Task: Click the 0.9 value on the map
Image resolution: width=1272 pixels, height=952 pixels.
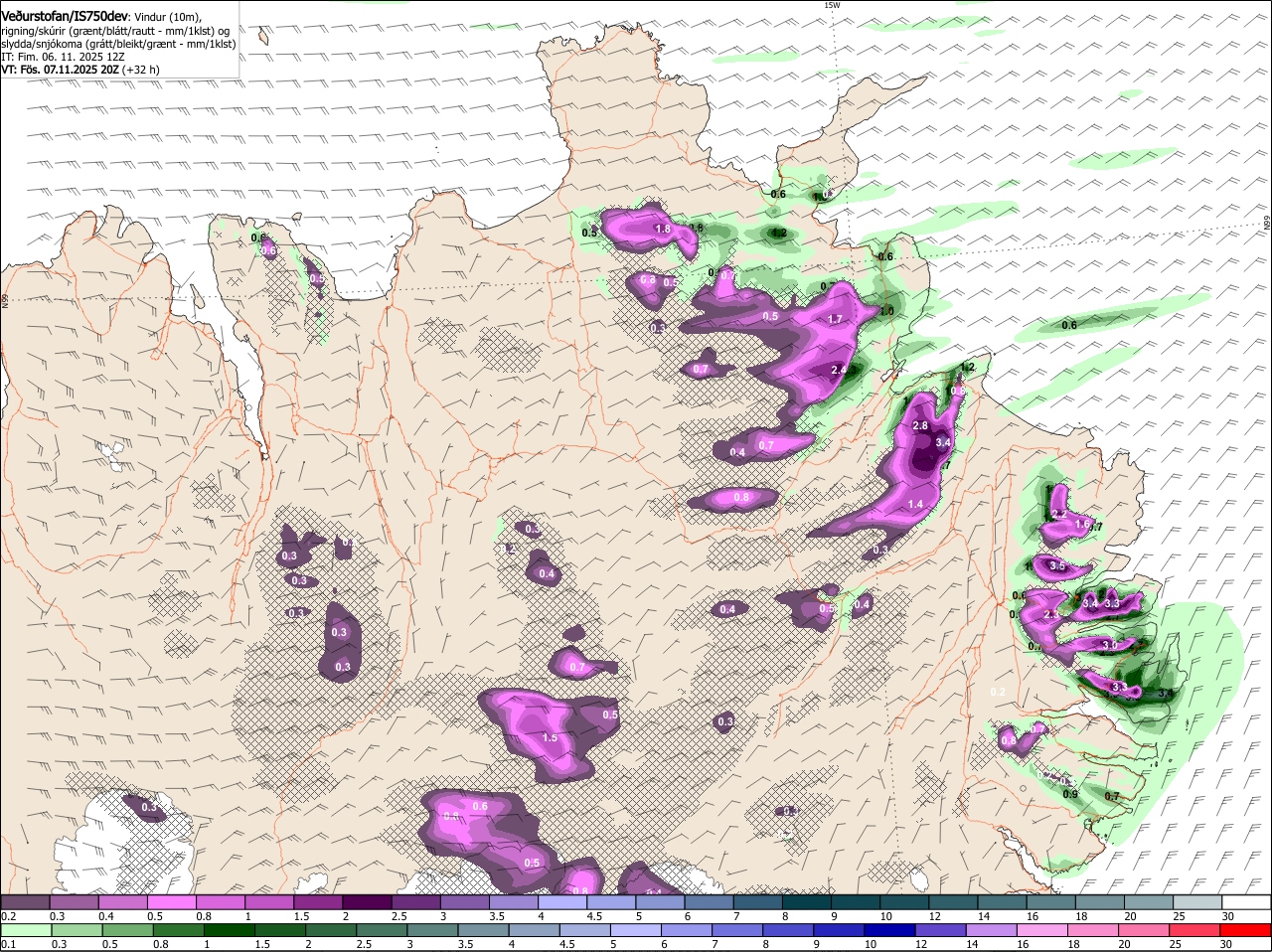Action: tap(1070, 794)
